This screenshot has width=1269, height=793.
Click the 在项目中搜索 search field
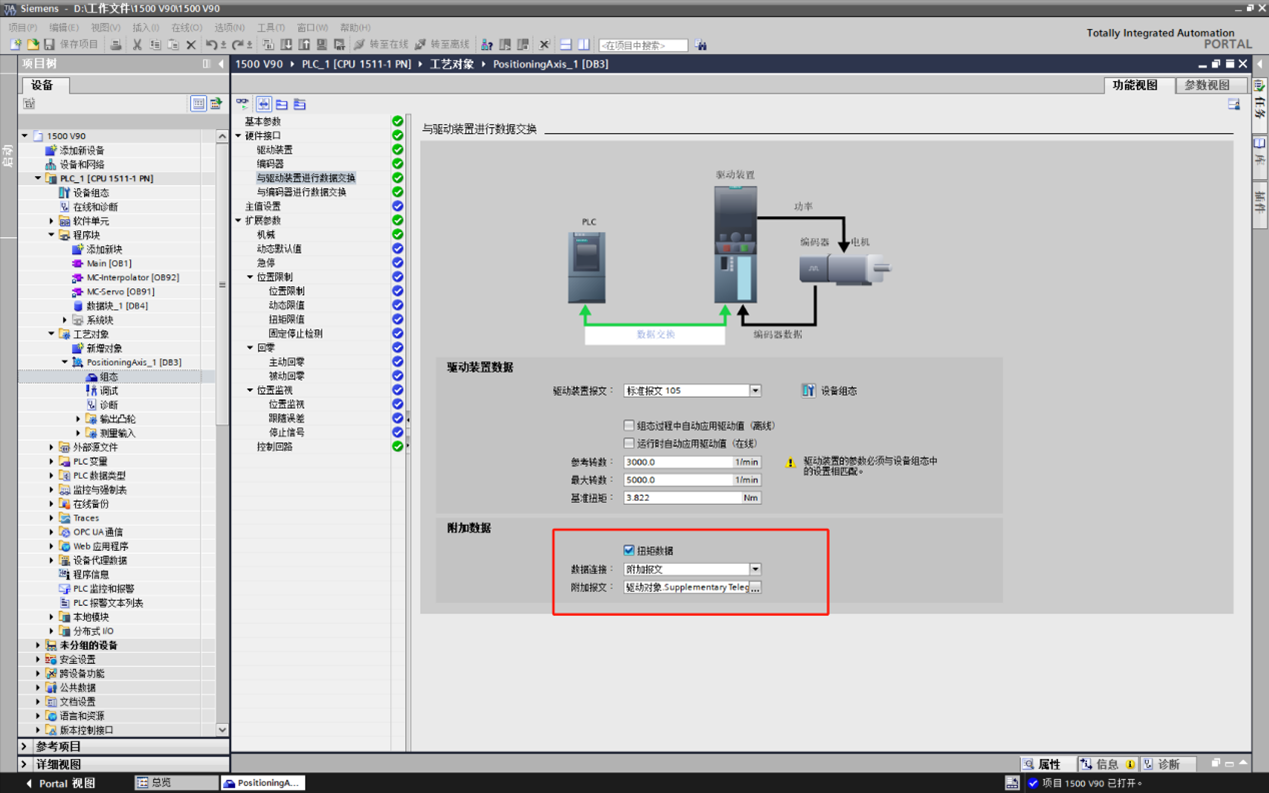643,45
